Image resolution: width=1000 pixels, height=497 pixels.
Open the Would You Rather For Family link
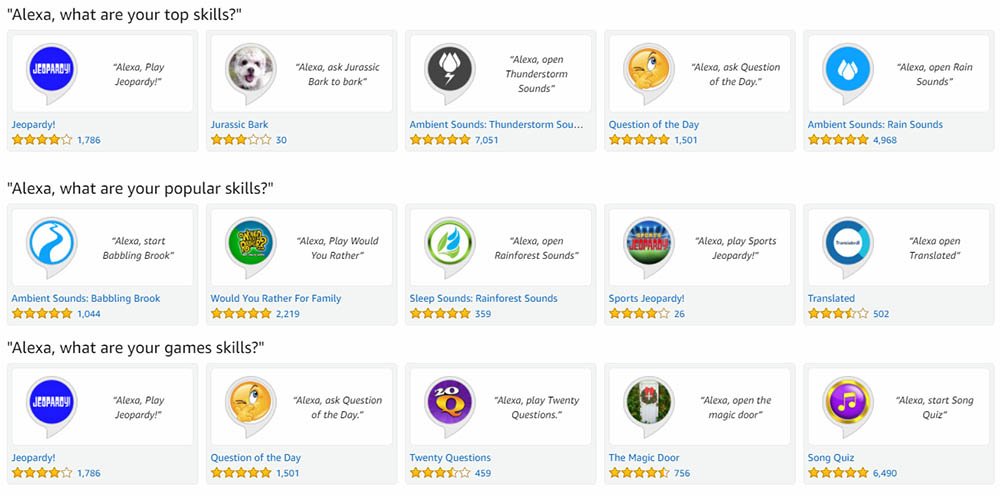(x=275, y=298)
